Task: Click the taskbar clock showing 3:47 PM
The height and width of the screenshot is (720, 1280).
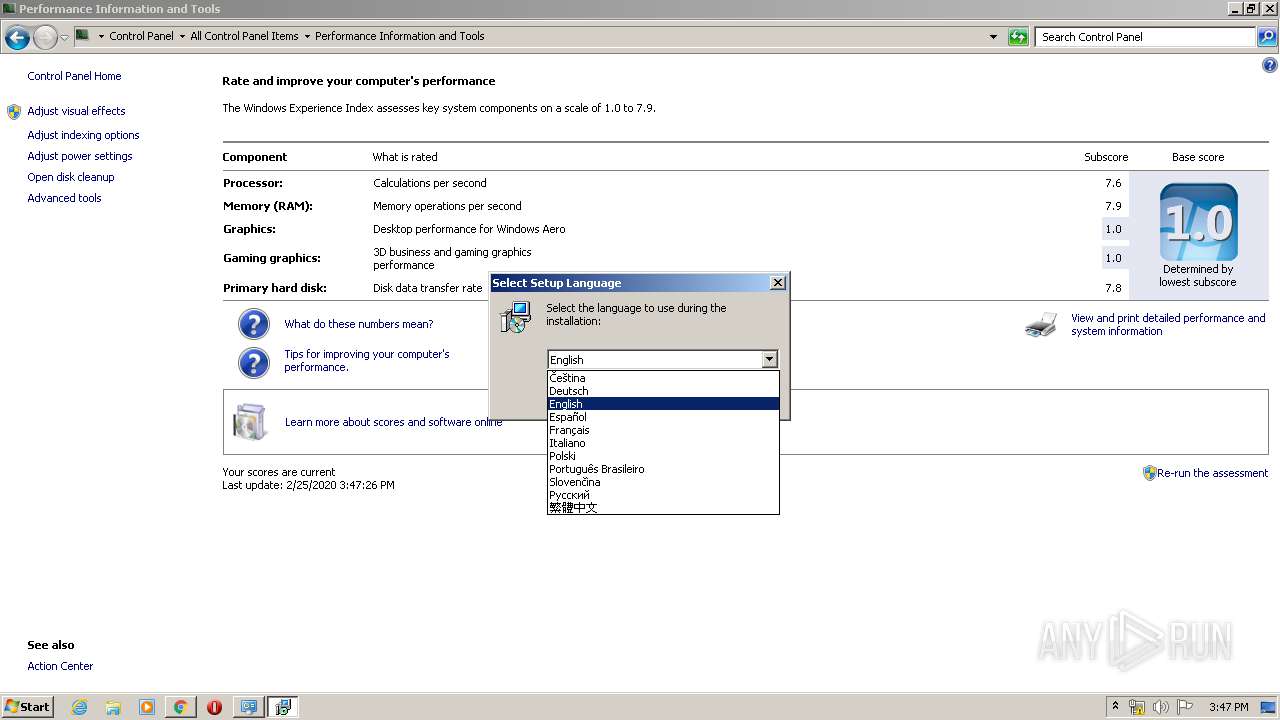Action: 1228,707
